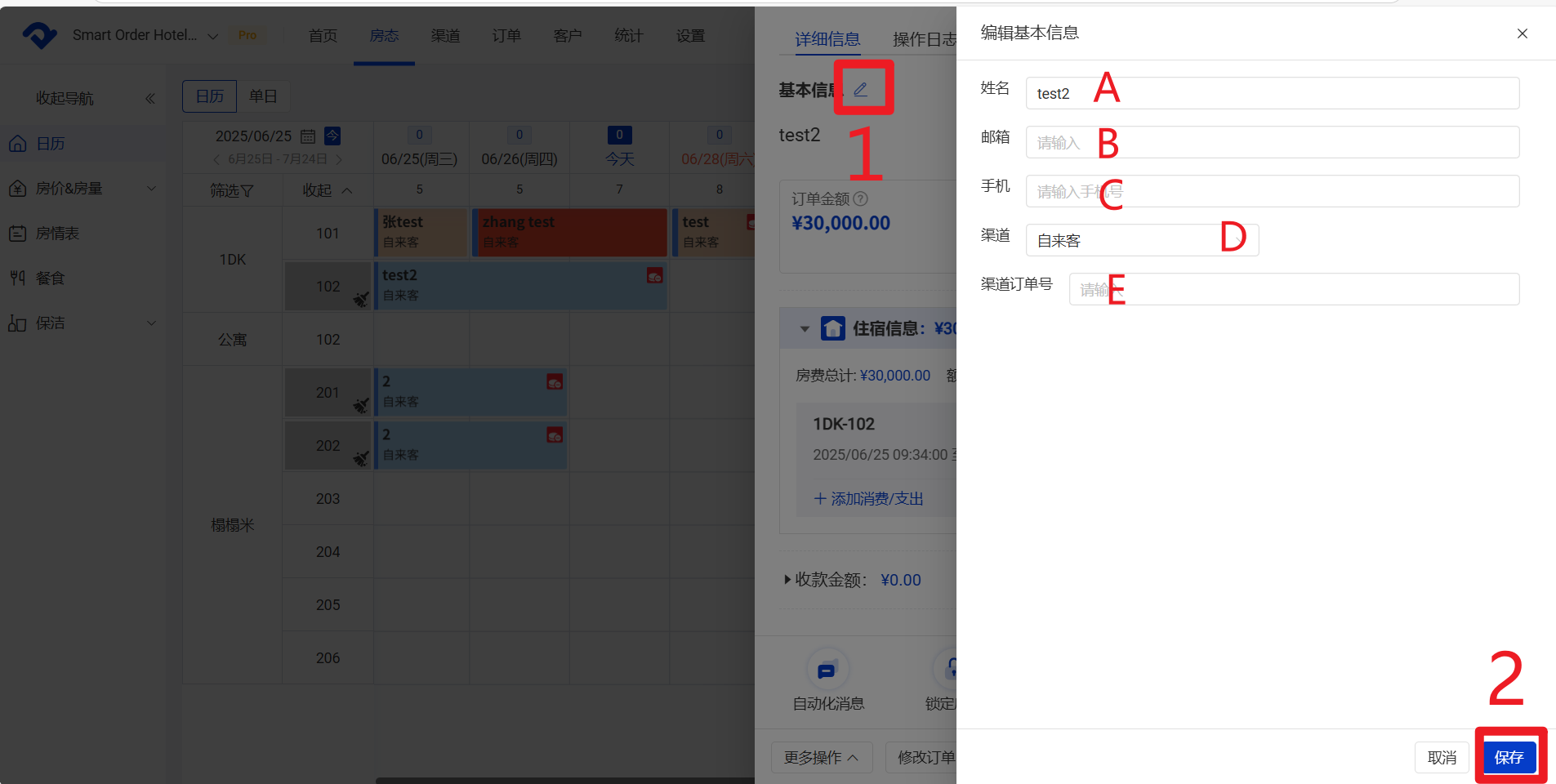Select zhang test red booking block
1556x784 pixels.
[570, 232]
